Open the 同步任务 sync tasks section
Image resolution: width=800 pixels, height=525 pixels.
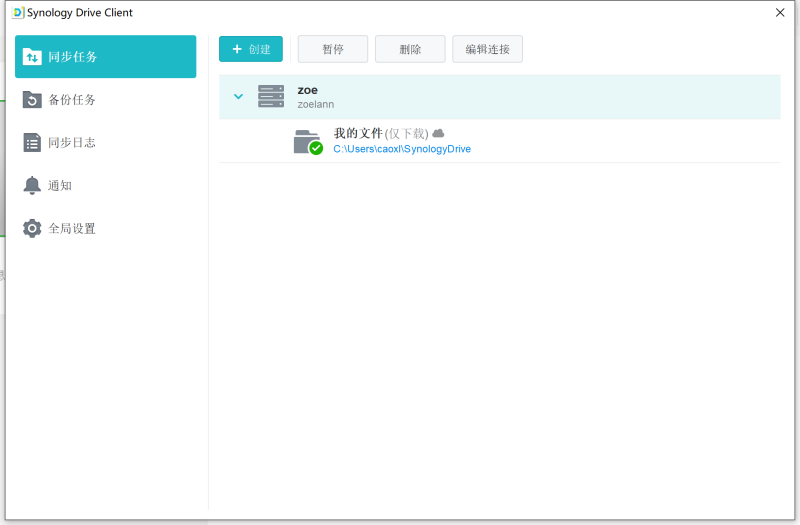pyautogui.click(x=106, y=57)
